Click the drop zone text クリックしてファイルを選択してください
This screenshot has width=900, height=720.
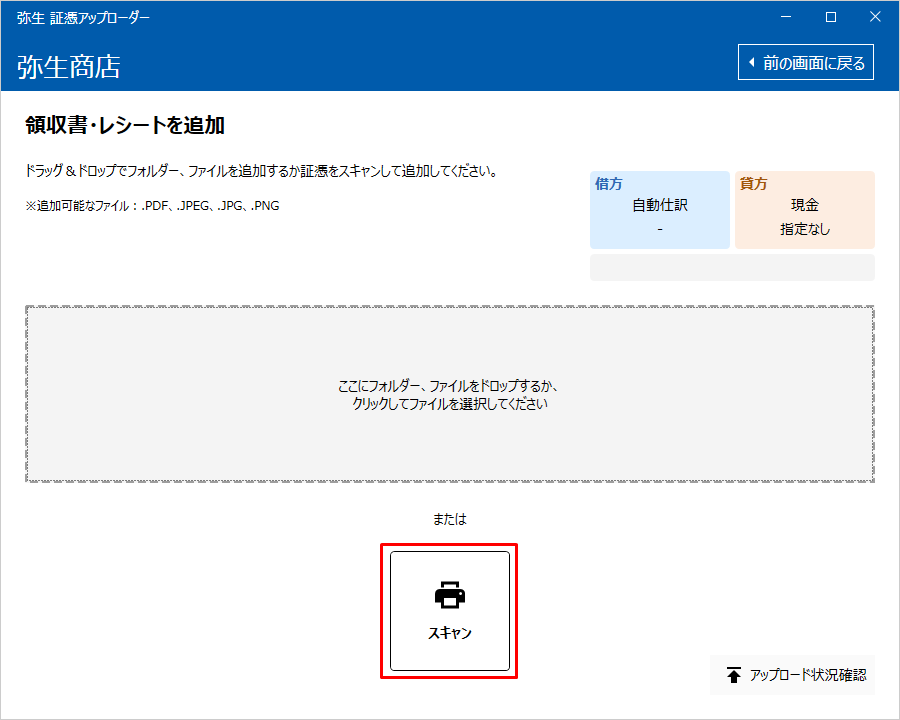(450, 405)
